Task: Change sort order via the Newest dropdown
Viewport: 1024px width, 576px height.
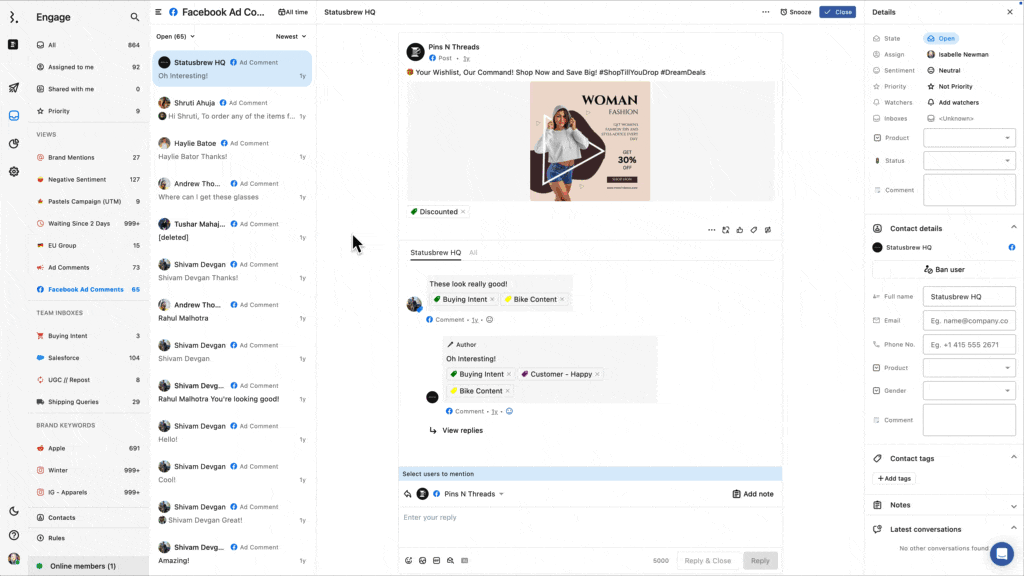Action: pos(288,35)
